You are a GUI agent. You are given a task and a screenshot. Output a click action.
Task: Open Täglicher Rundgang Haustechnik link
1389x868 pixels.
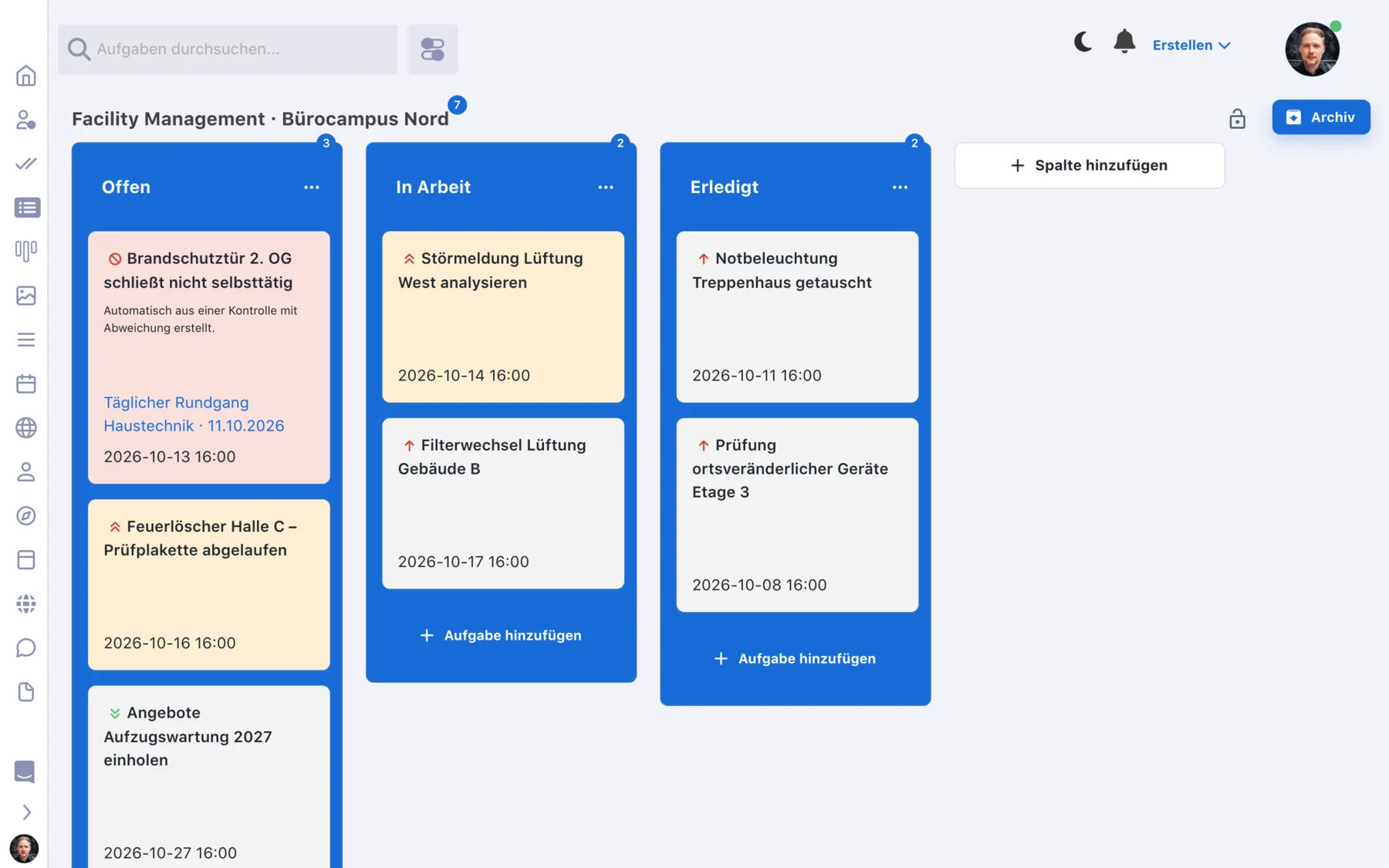(x=194, y=414)
